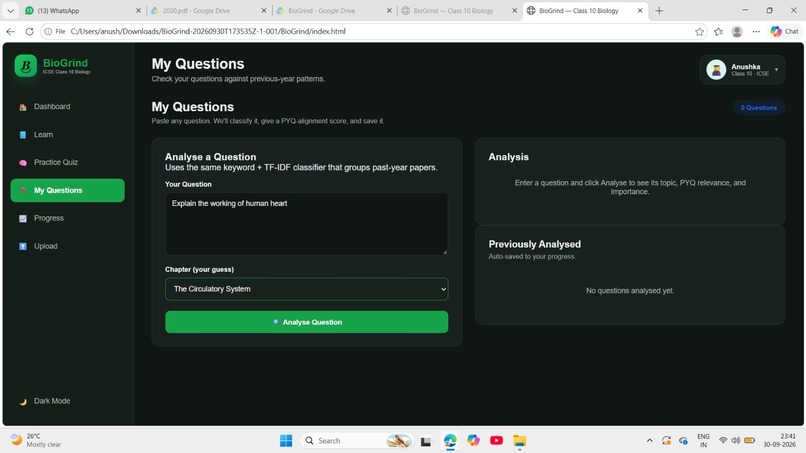Open Task View on taskbar
806x453 pixels.
426,441
